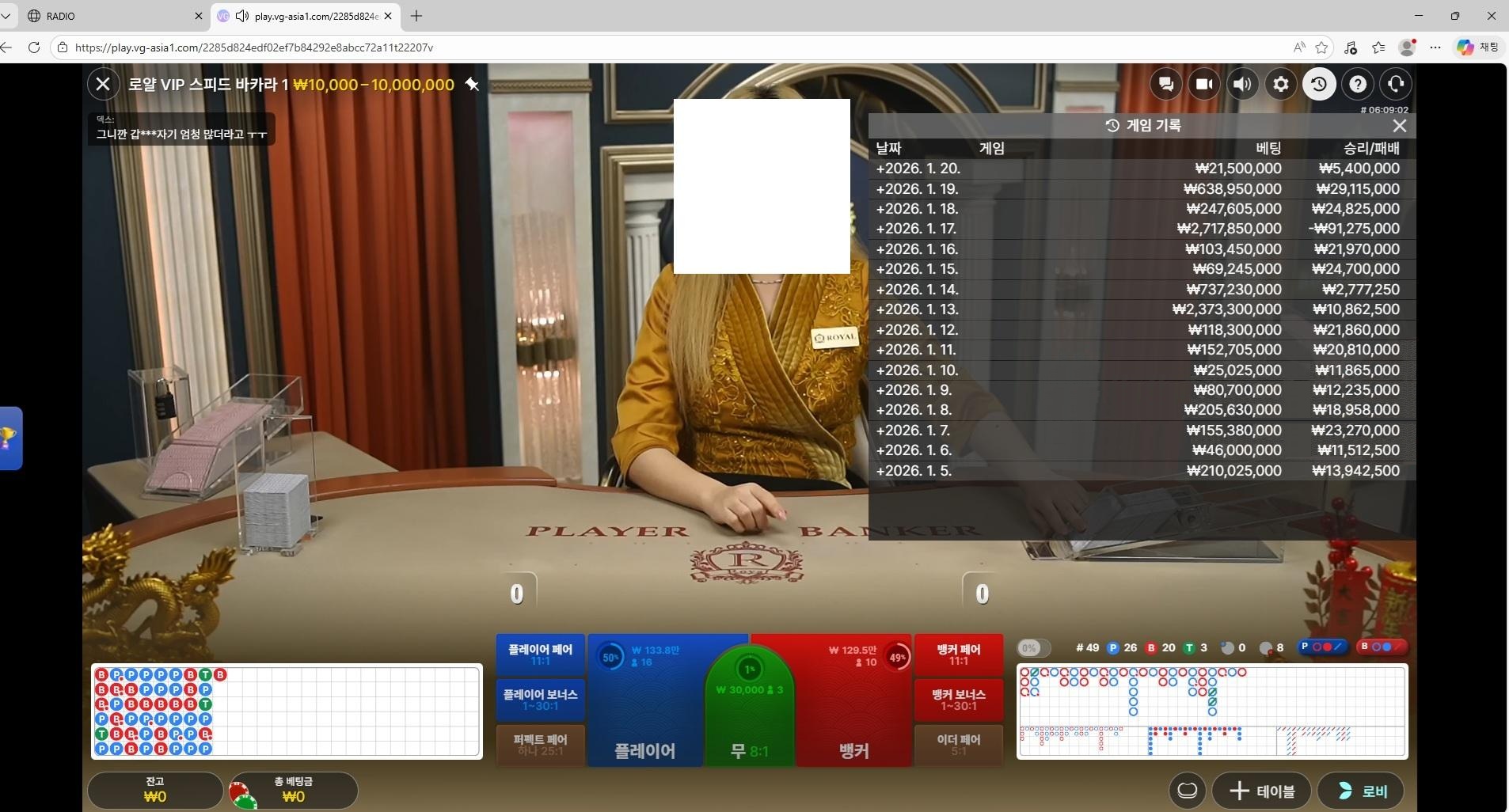Expand the 2026. 1. 17. history row
1509x812 pixels.
point(917,229)
